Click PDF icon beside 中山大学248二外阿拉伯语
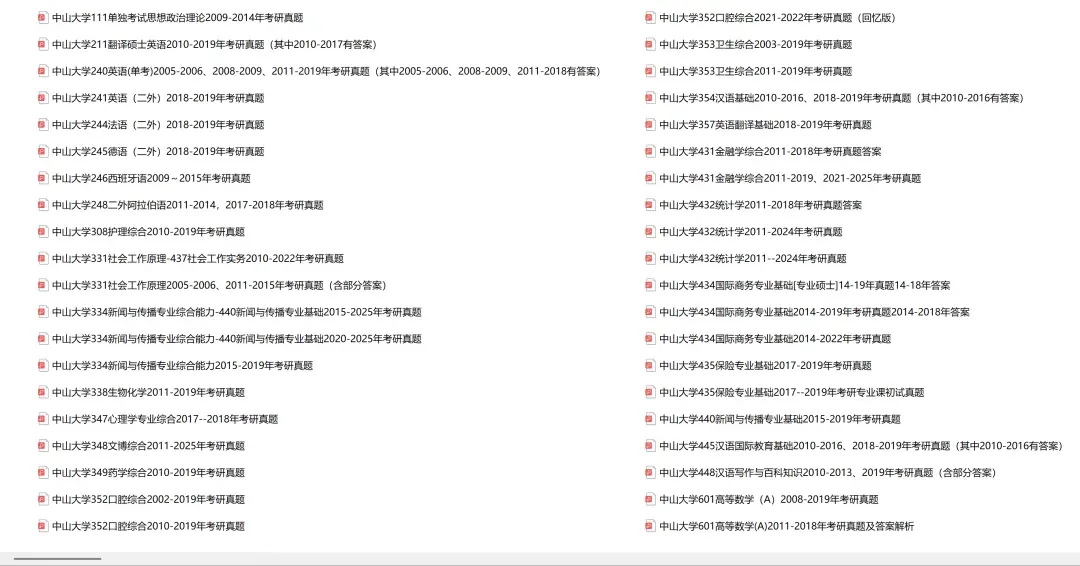 click(x=43, y=205)
